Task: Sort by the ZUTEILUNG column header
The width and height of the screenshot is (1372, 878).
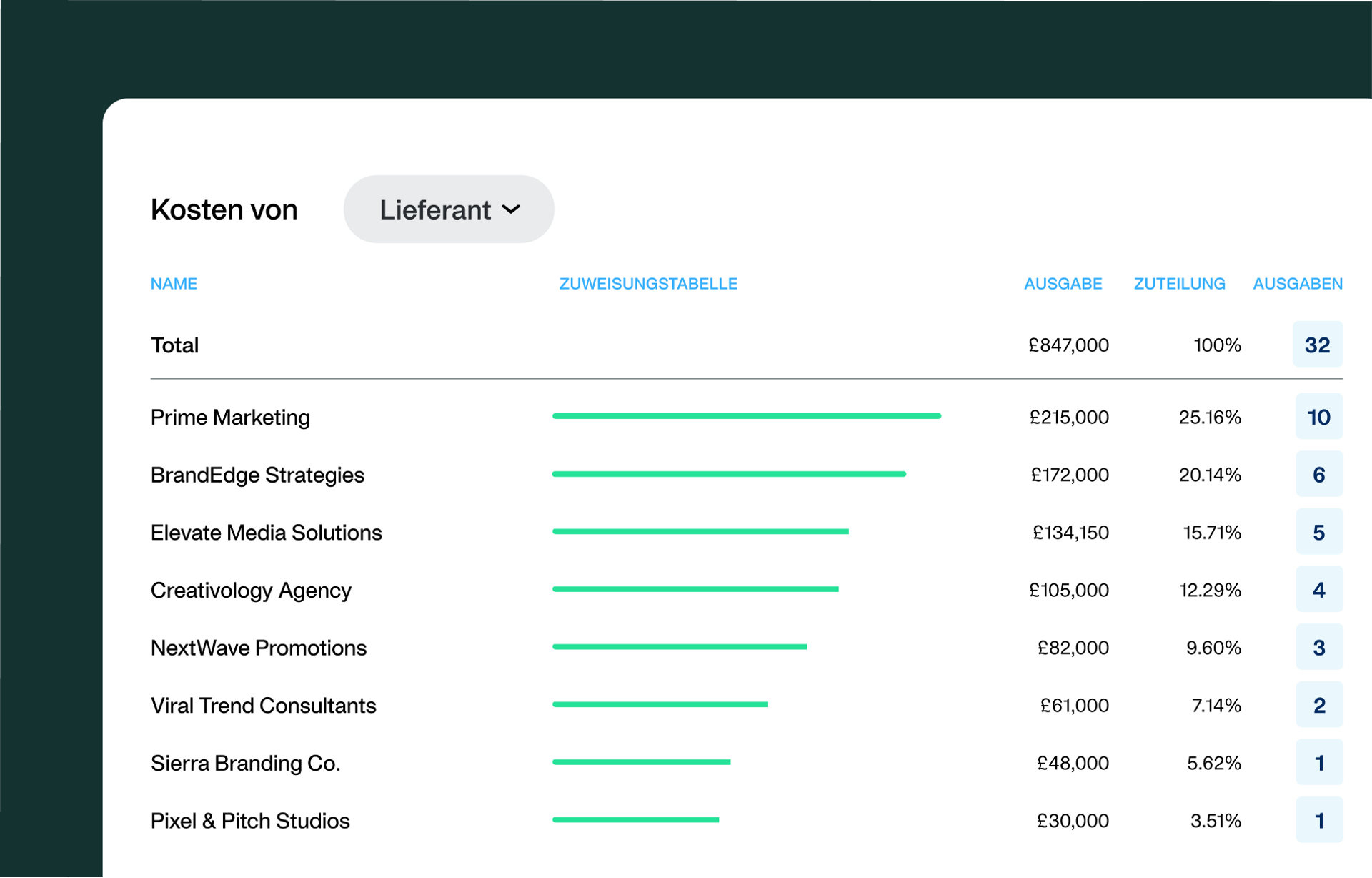Action: click(1179, 284)
